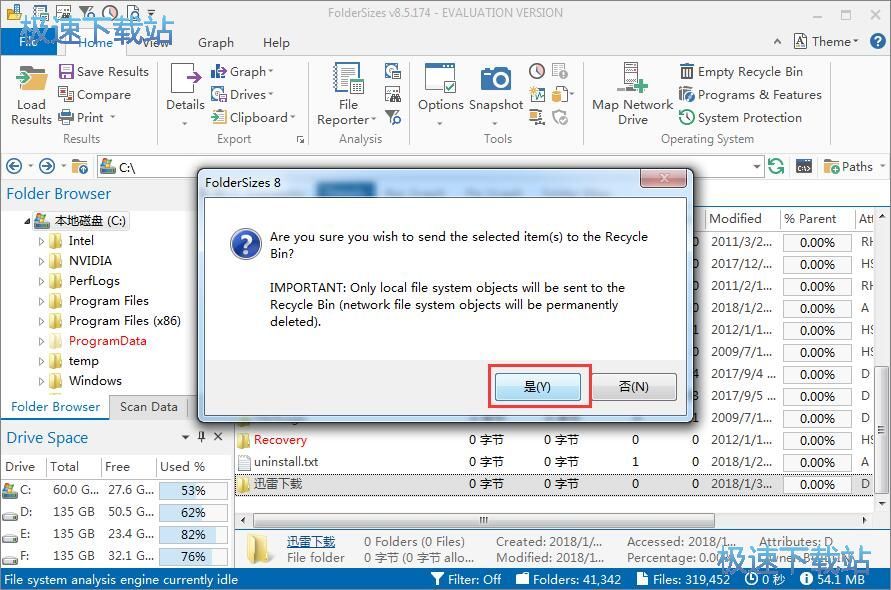Cancel with the 否(N) button
The width and height of the screenshot is (891, 590).
coord(633,387)
